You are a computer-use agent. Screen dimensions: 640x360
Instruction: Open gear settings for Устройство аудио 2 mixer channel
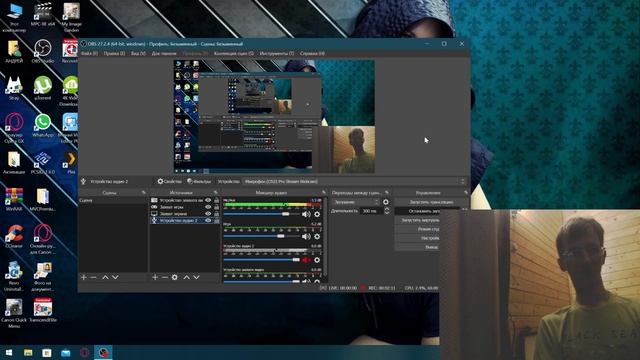317,260
